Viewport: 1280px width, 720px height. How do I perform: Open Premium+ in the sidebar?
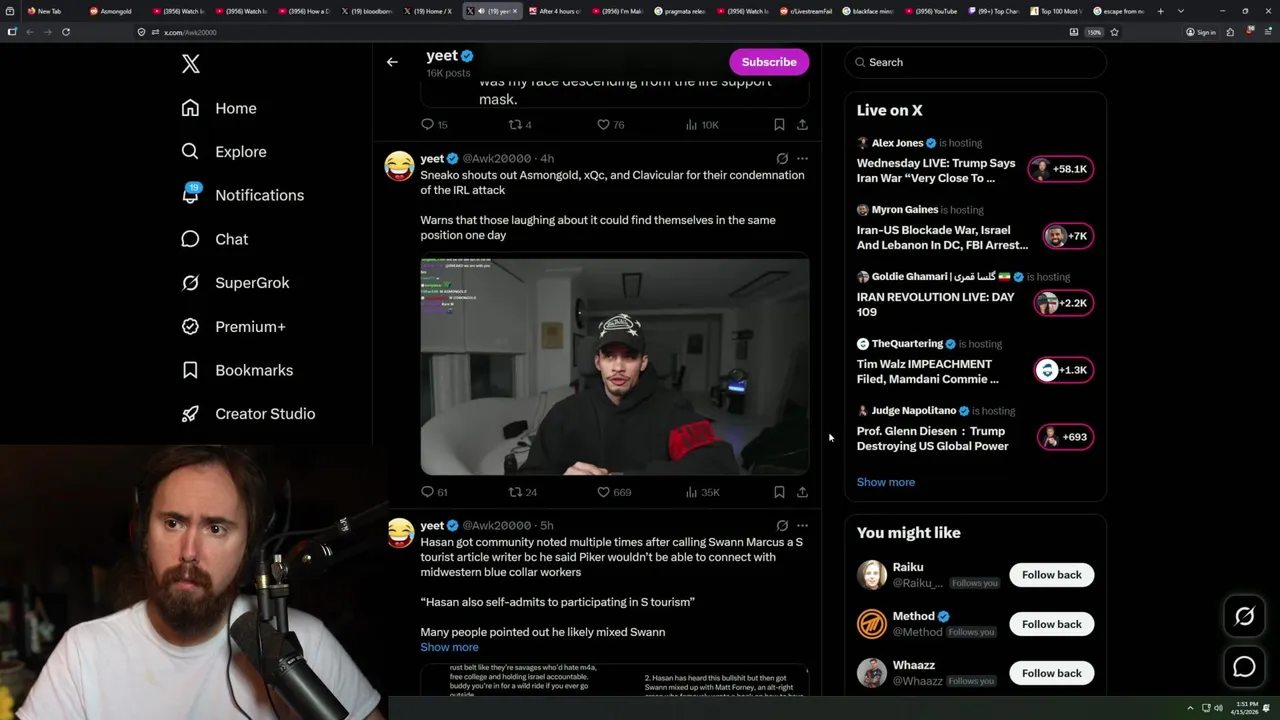click(233, 326)
